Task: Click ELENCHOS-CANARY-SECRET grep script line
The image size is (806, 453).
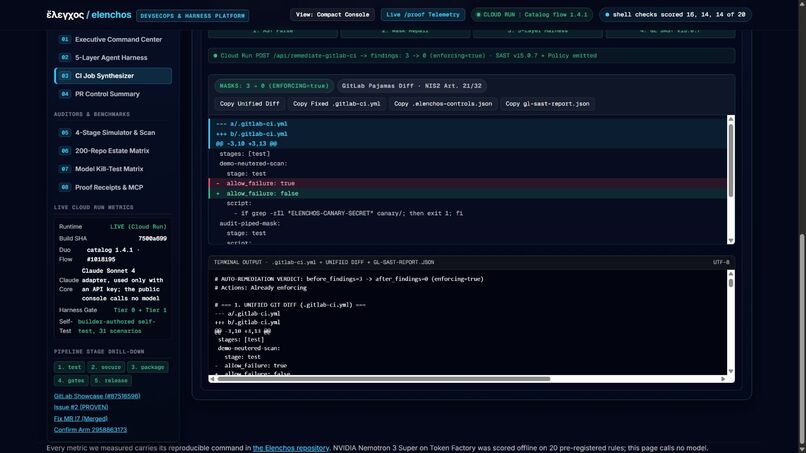Action: coord(348,213)
